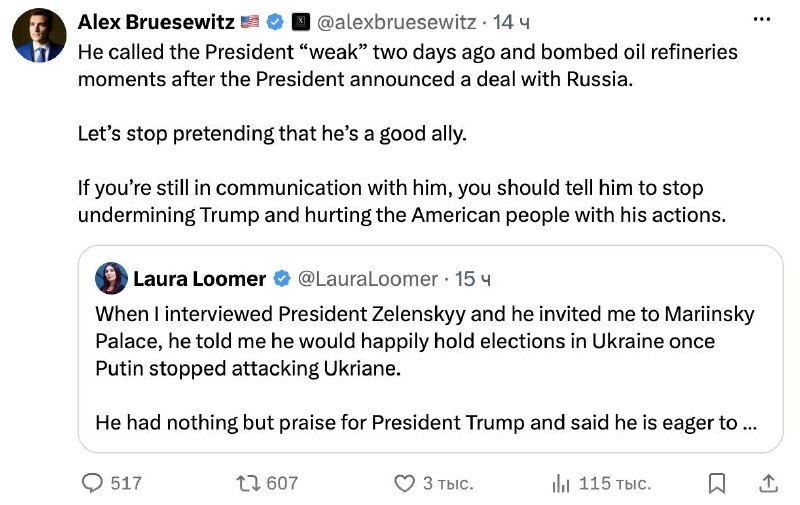Viewport: 800px width, 505px height.
Task: Click Alex Bruesewitz's blue verified badge
Action: (276, 22)
